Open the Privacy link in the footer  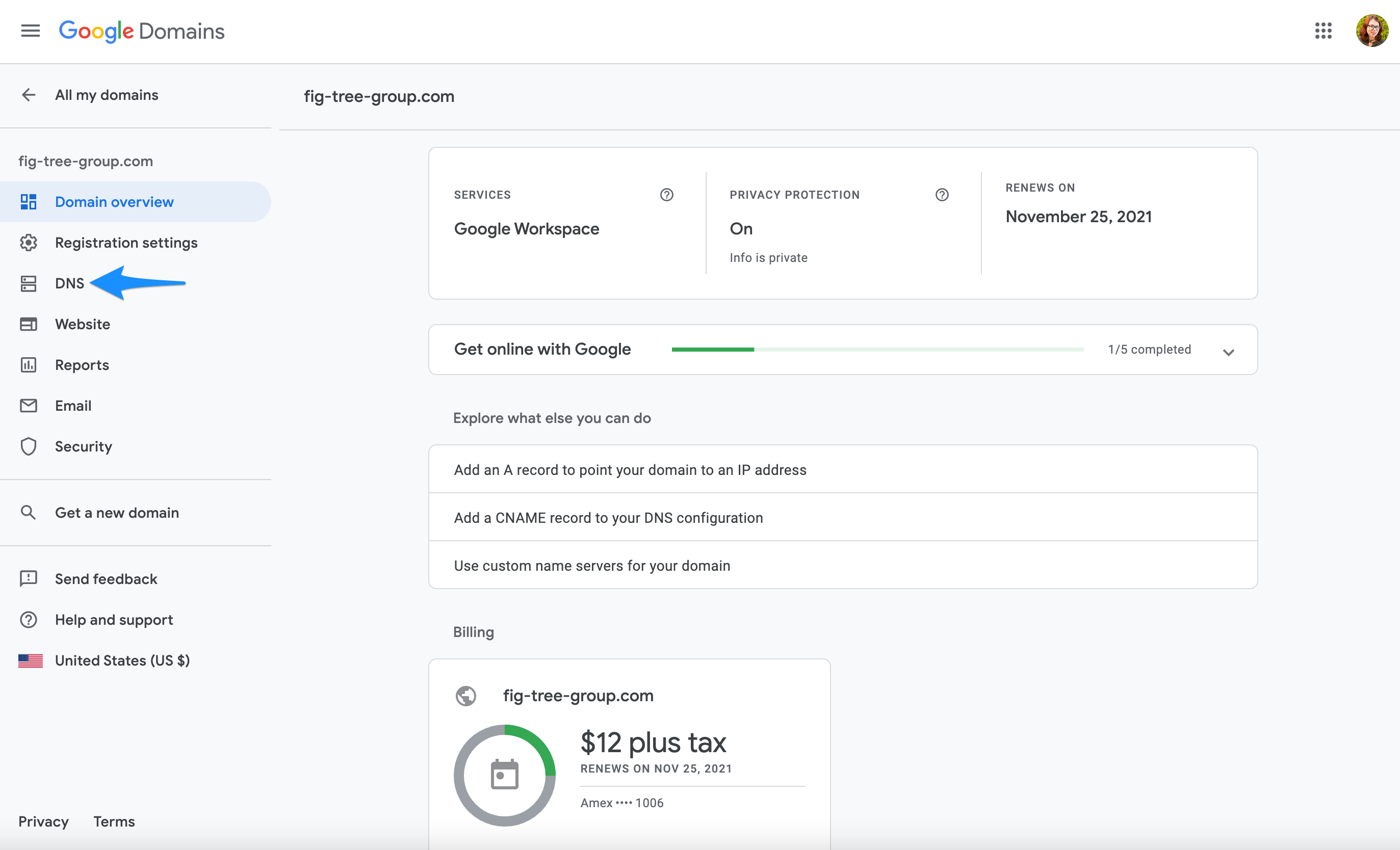(43, 821)
